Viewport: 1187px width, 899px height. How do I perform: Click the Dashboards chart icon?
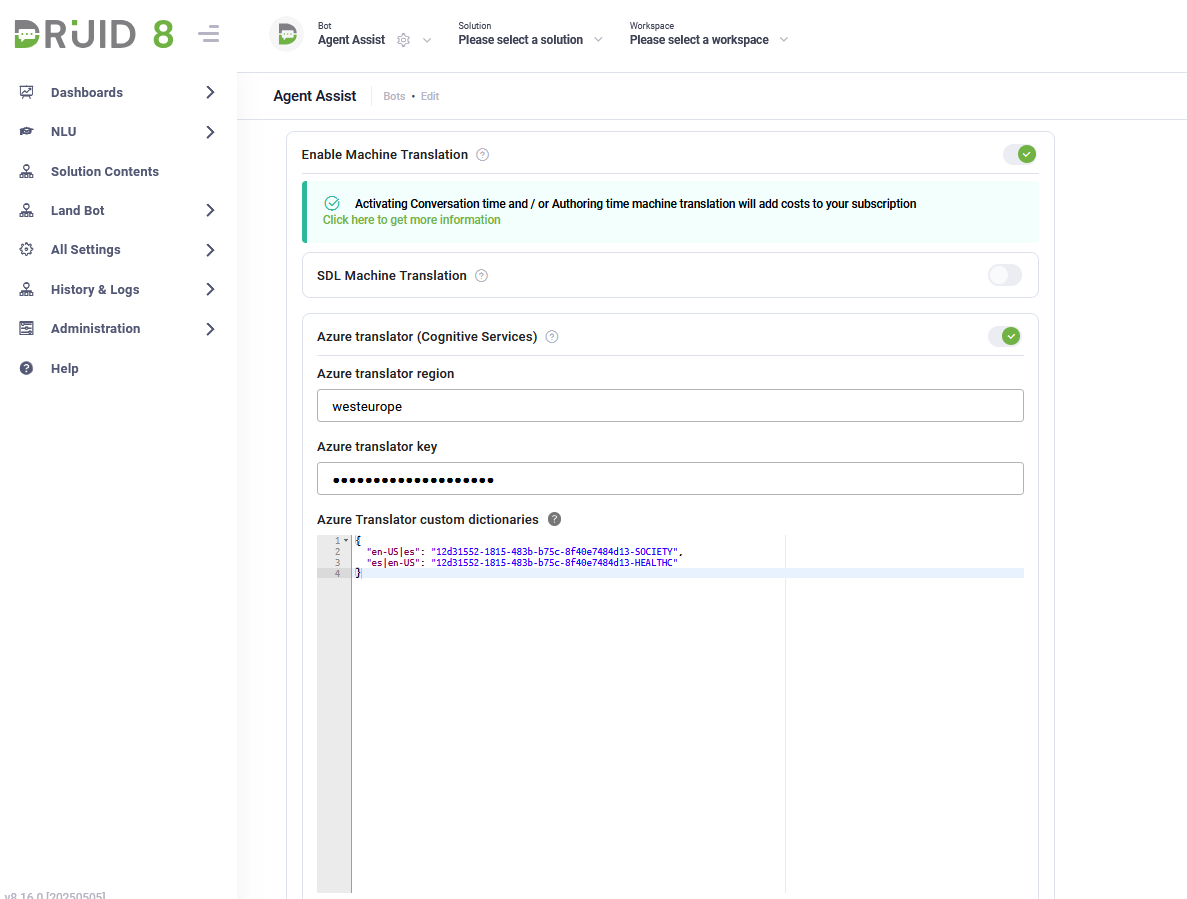[26, 92]
